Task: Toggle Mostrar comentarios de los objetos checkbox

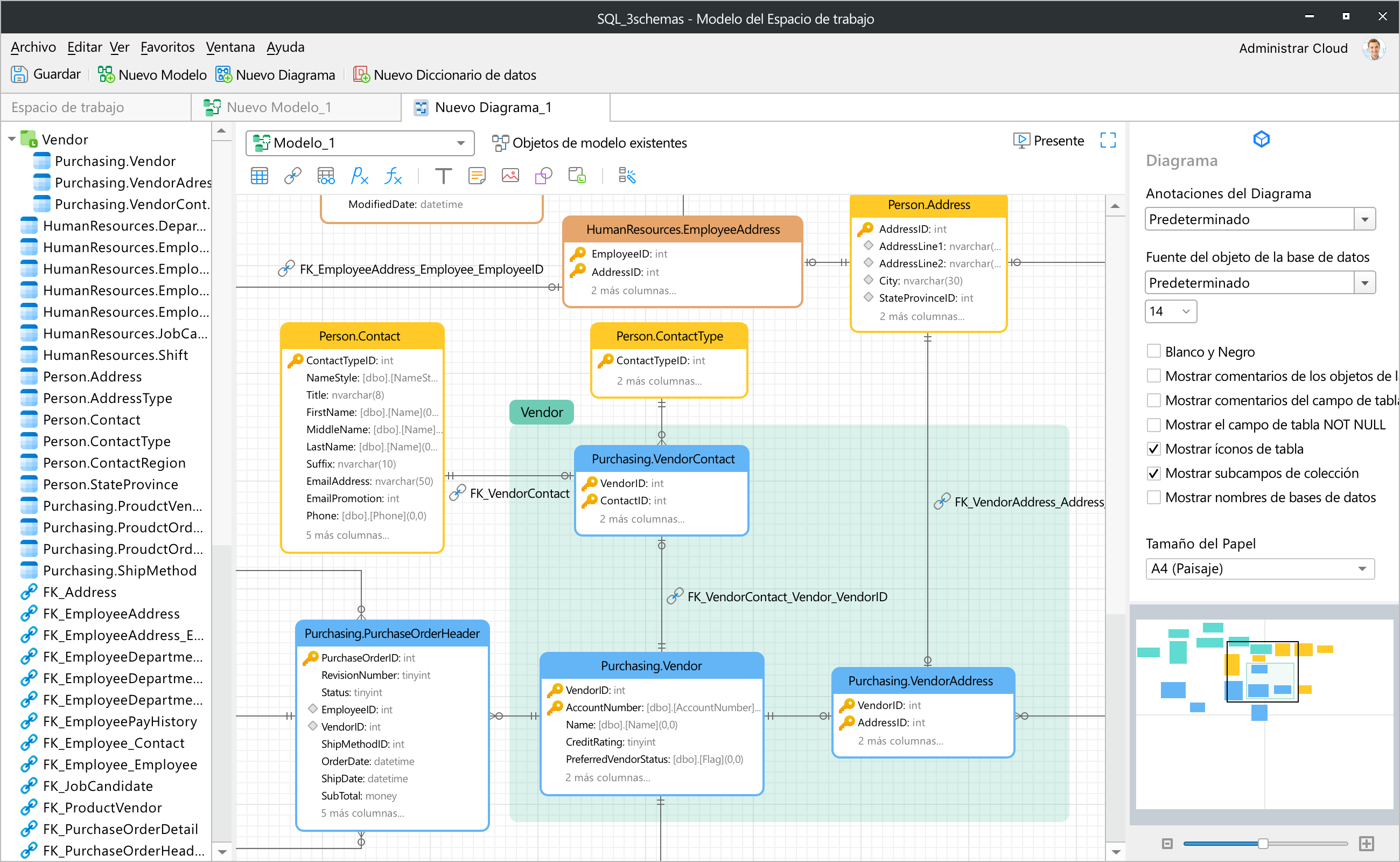Action: point(1153,376)
